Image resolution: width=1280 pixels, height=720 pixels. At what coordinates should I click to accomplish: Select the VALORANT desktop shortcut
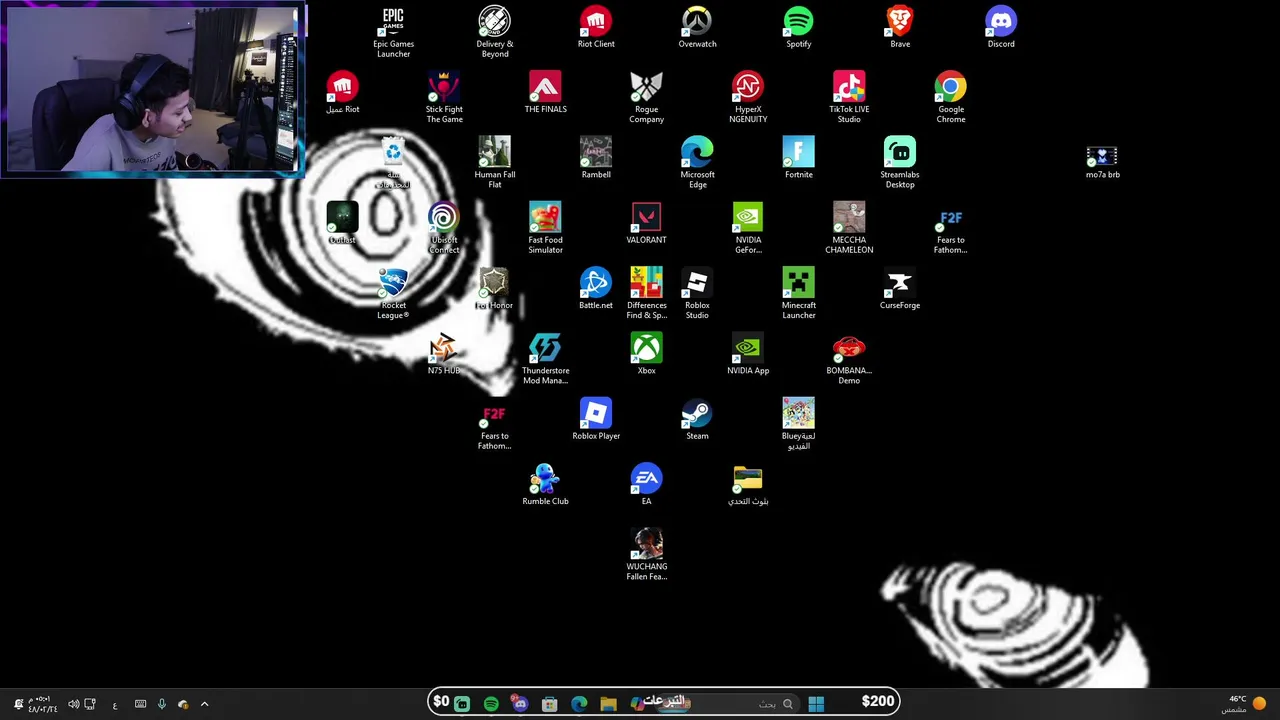point(646,224)
